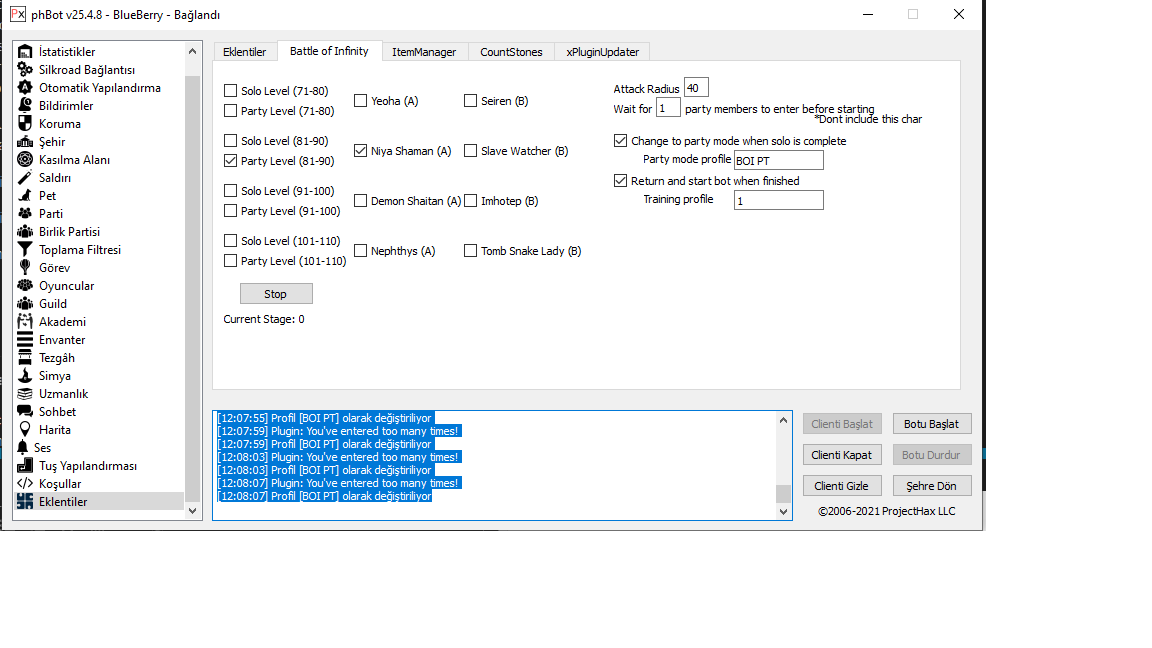
Task: Select the Toplama Filtresi funnel icon
Action: pos(25,250)
